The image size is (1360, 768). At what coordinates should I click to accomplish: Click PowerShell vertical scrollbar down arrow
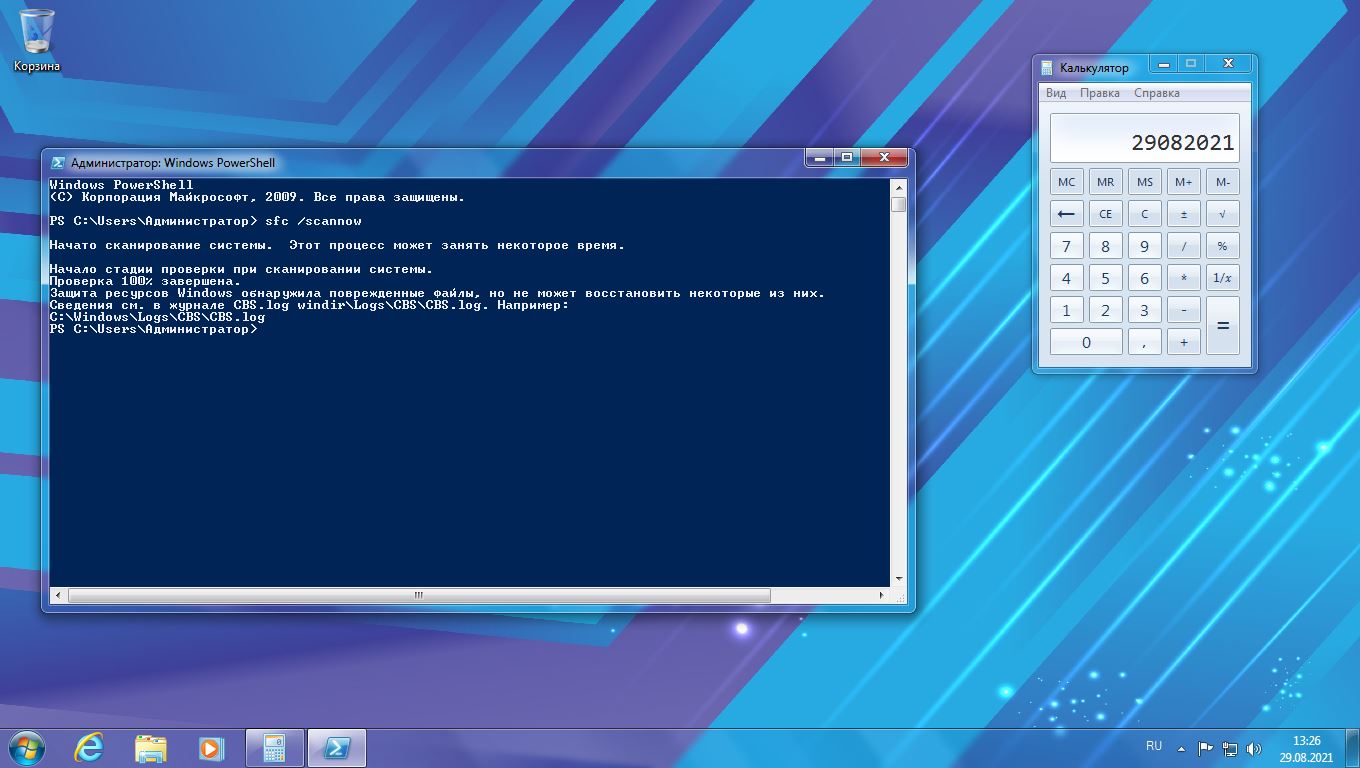coord(899,579)
